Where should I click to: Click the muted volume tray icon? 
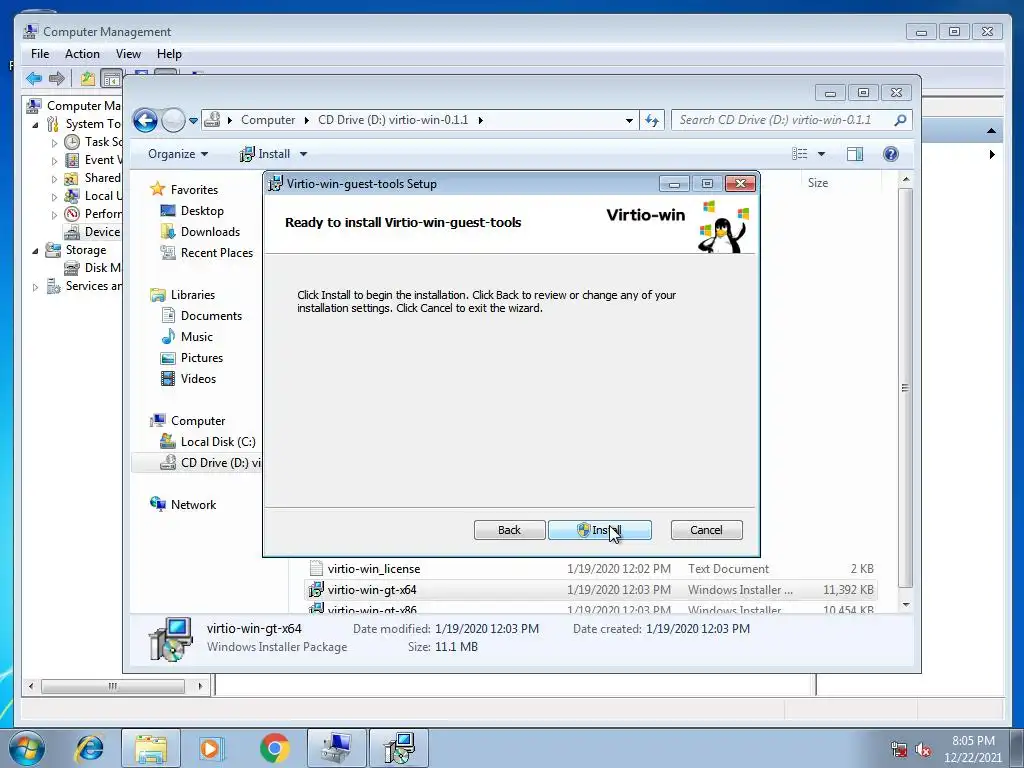click(x=923, y=749)
